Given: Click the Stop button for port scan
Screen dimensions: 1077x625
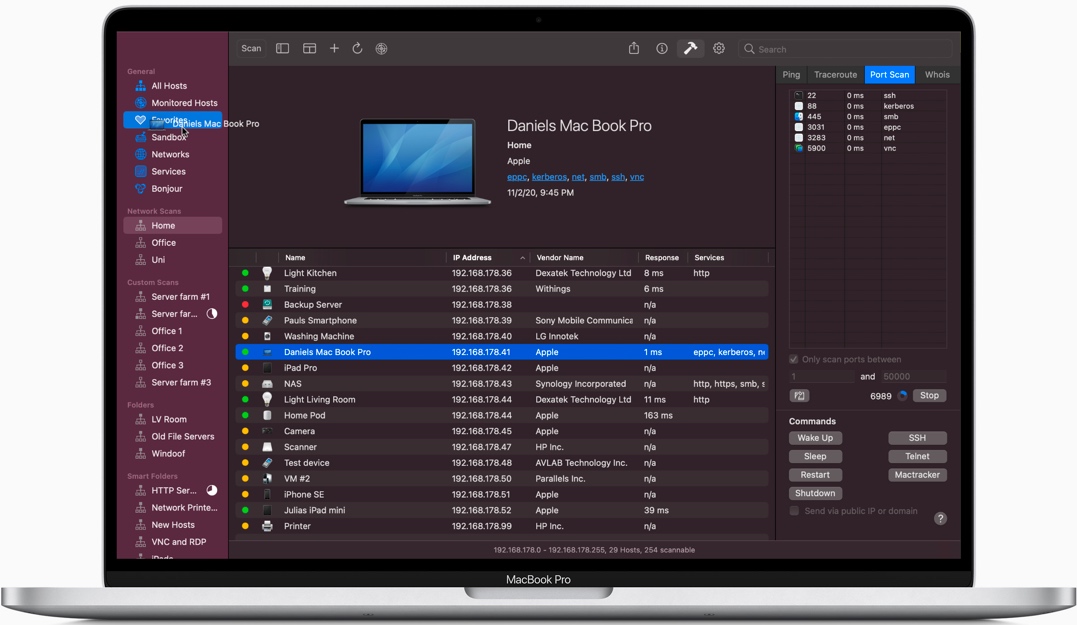Looking at the screenshot, I should [929, 395].
